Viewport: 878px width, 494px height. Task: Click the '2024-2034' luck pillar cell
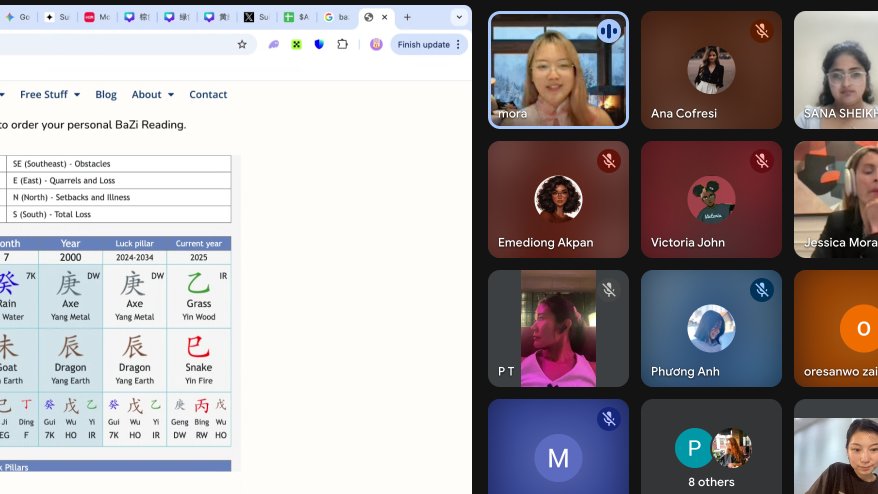134,257
